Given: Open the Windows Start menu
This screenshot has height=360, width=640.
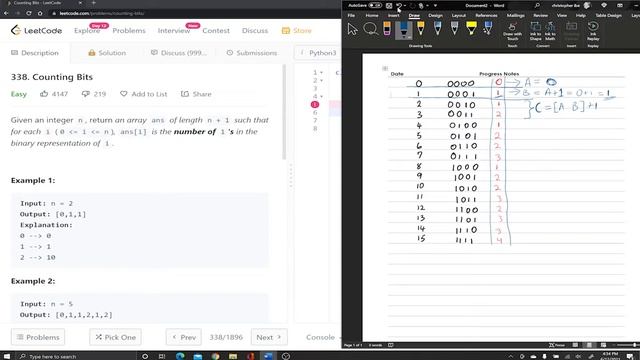Looking at the screenshot, I should pos(7,356).
